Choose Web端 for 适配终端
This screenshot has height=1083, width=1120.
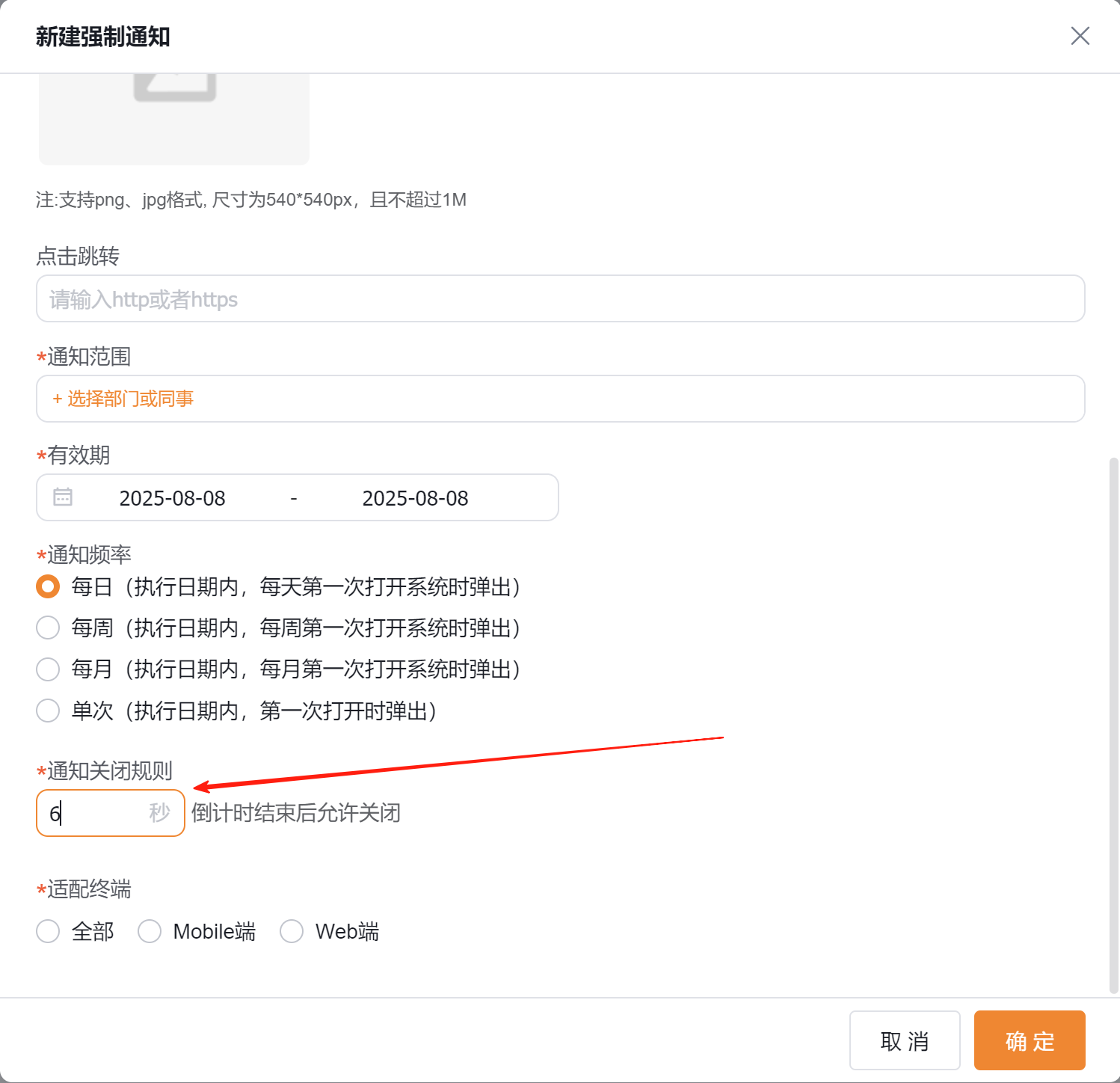[292, 932]
